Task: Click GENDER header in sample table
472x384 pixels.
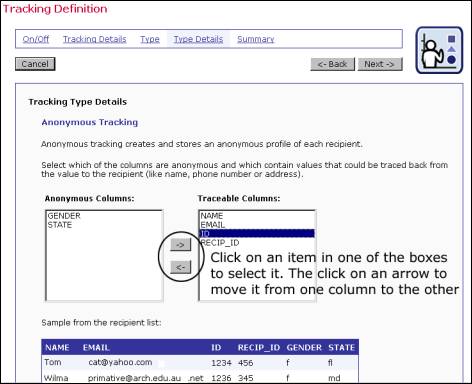Action: (304, 347)
